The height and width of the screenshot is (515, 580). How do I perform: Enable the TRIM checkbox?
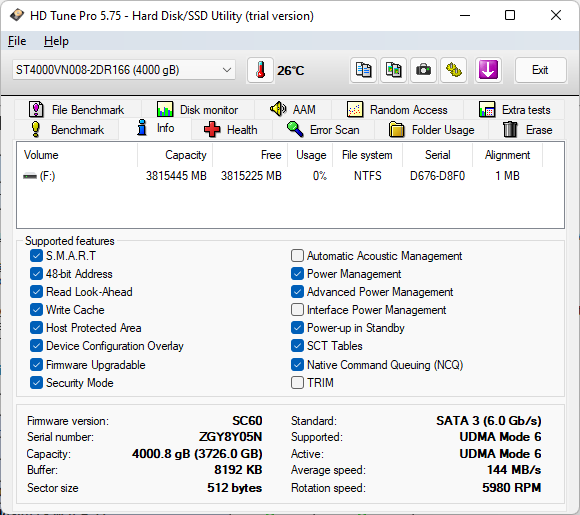click(x=297, y=383)
